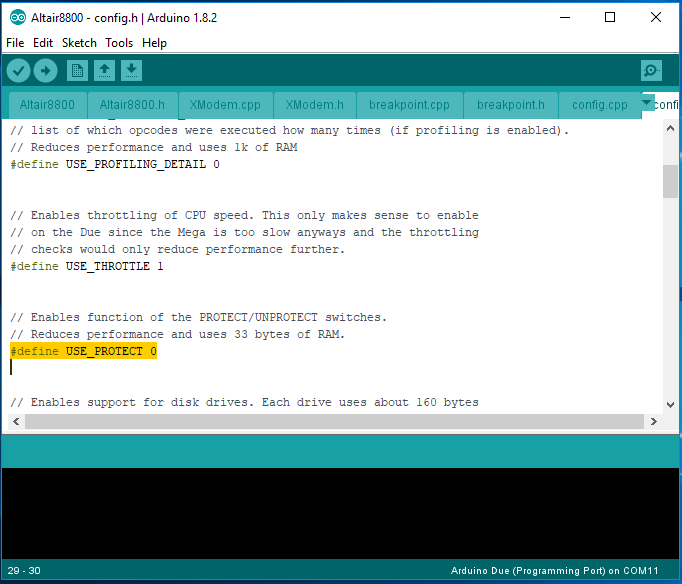Screen dimensions: 682x584
Task: Switch to the Altair8800 tab
Action: (x=47, y=105)
